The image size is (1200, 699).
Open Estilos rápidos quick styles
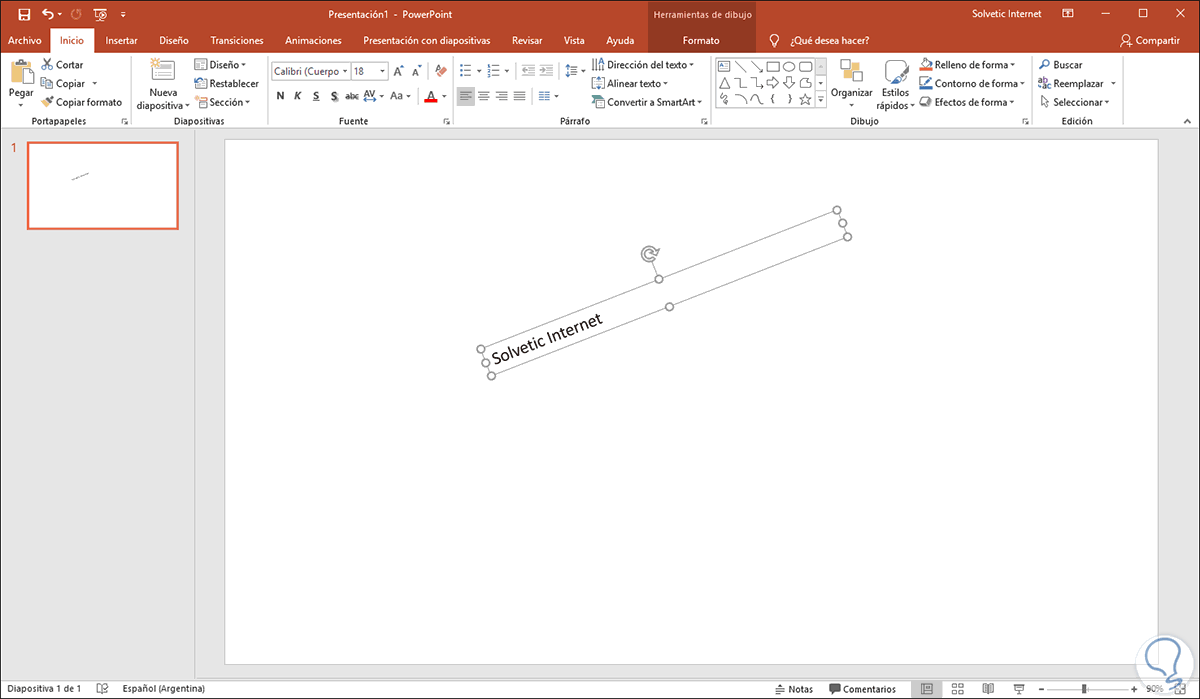(x=895, y=84)
